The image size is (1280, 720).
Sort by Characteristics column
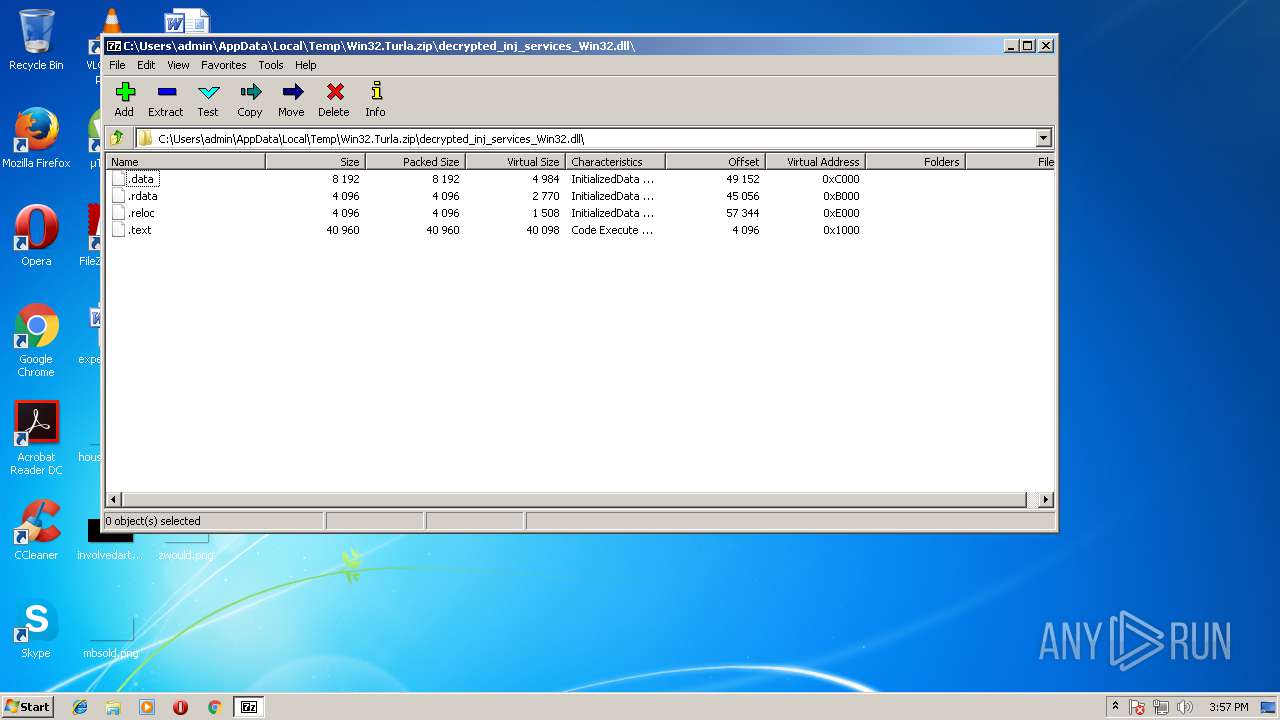click(615, 161)
